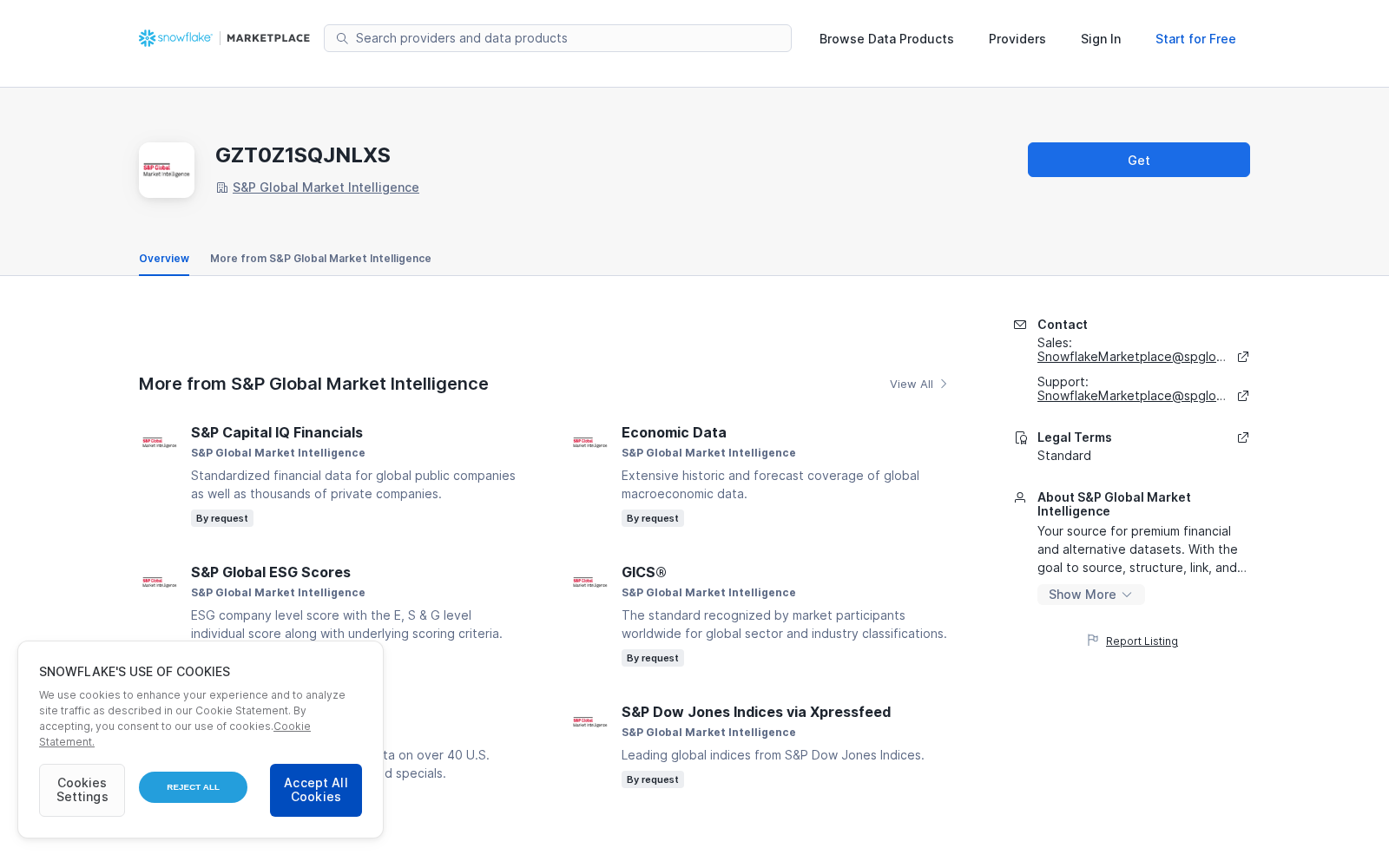This screenshot has height=868, width=1389.
Task: Click the By request badge under S&P Dow Jones Indices
Action: click(x=653, y=779)
